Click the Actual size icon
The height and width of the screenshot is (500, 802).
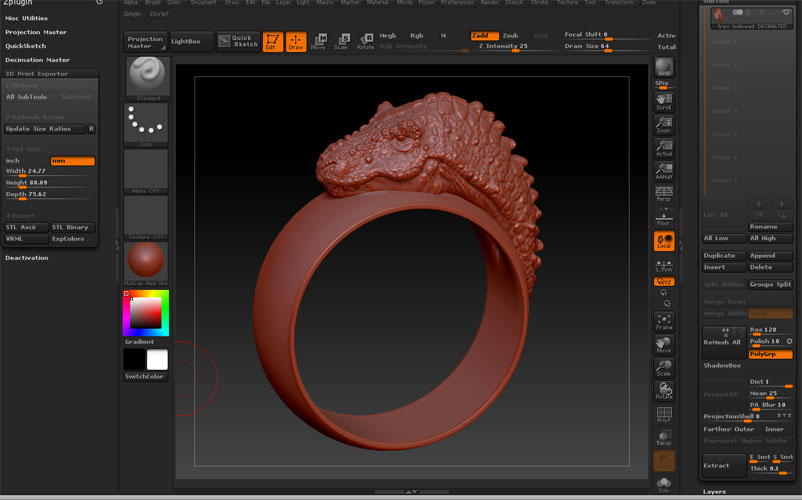664,148
